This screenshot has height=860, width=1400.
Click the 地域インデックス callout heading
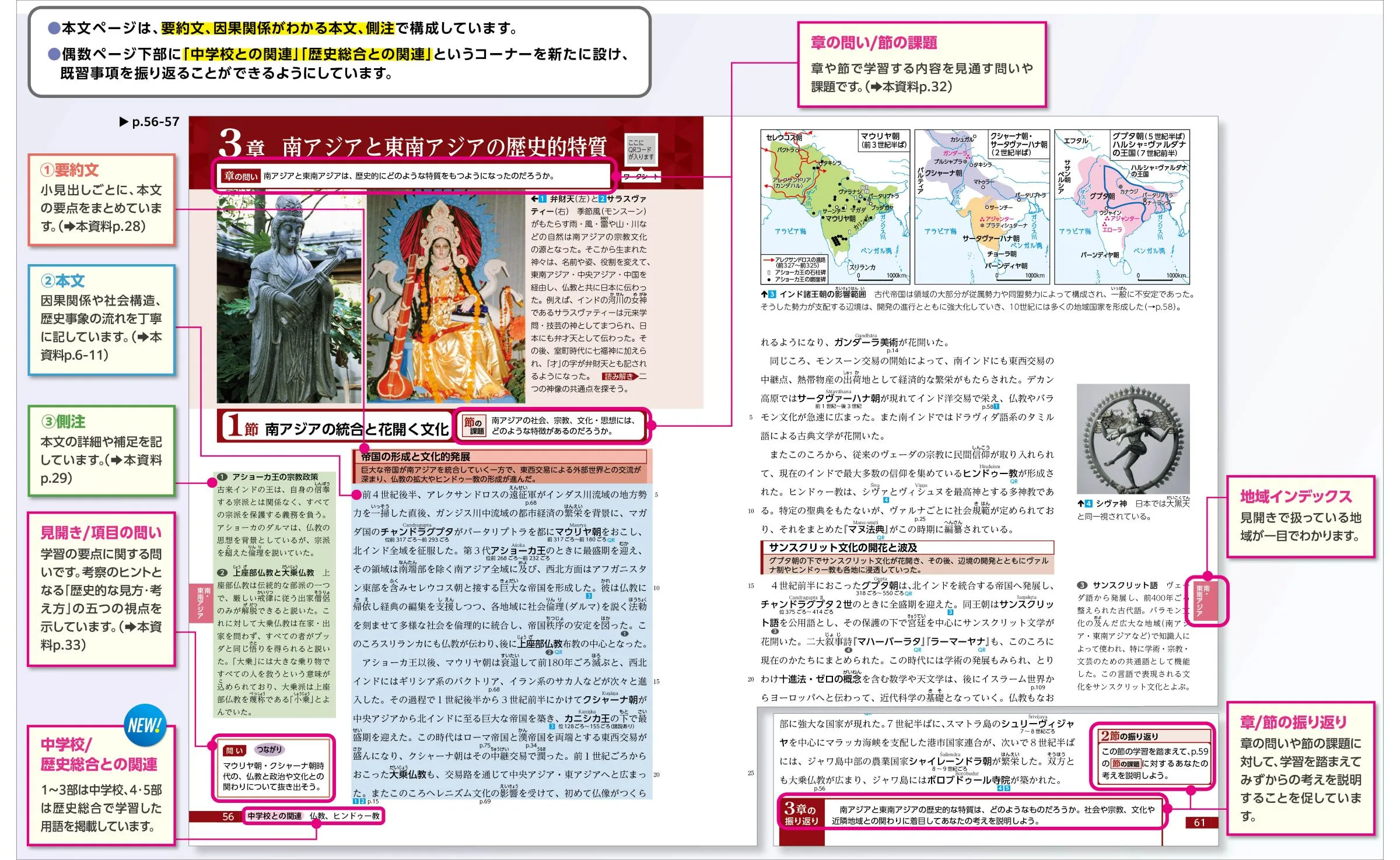click(x=1295, y=496)
